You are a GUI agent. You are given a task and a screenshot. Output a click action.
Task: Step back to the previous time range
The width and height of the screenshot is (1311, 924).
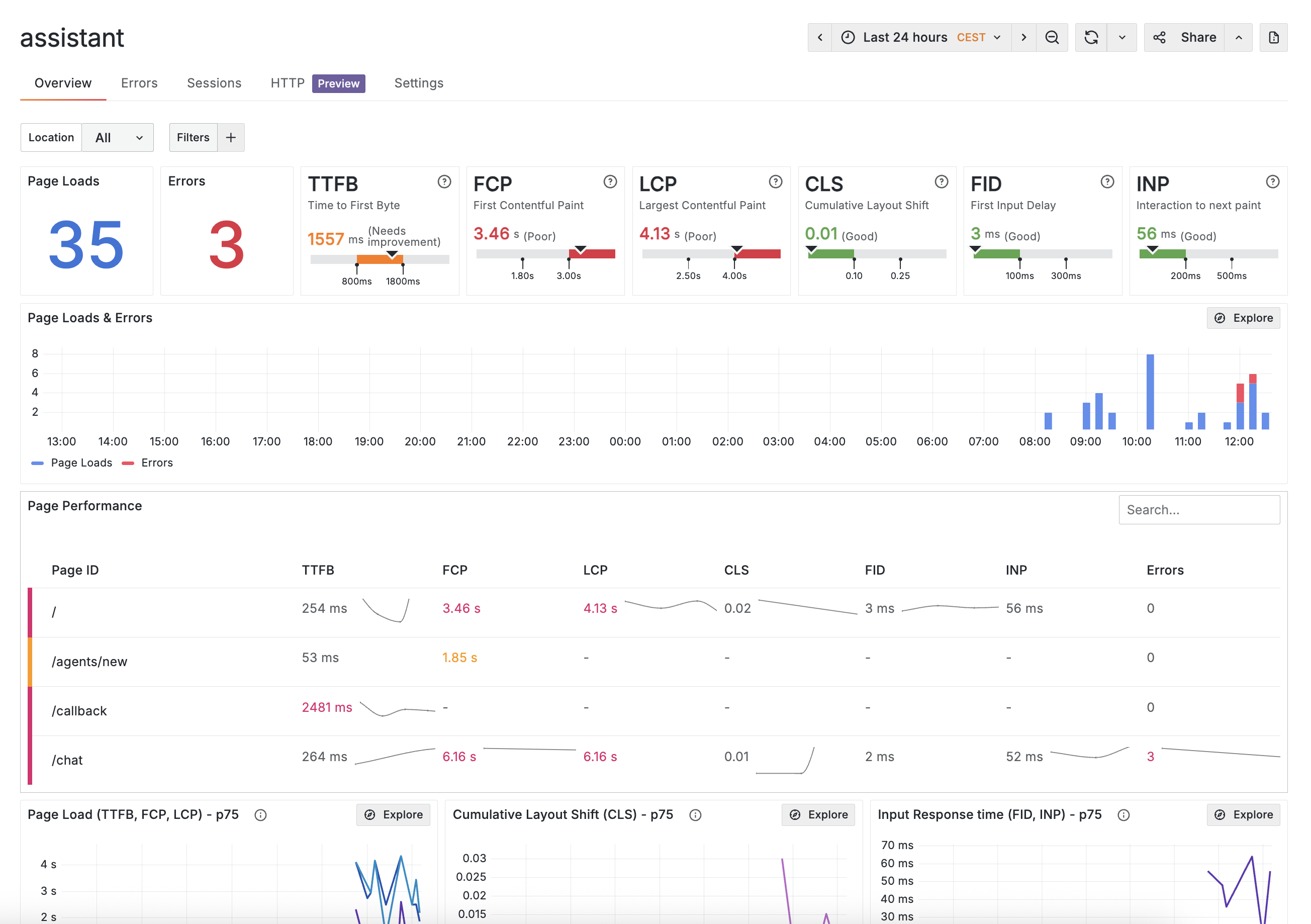coord(819,37)
